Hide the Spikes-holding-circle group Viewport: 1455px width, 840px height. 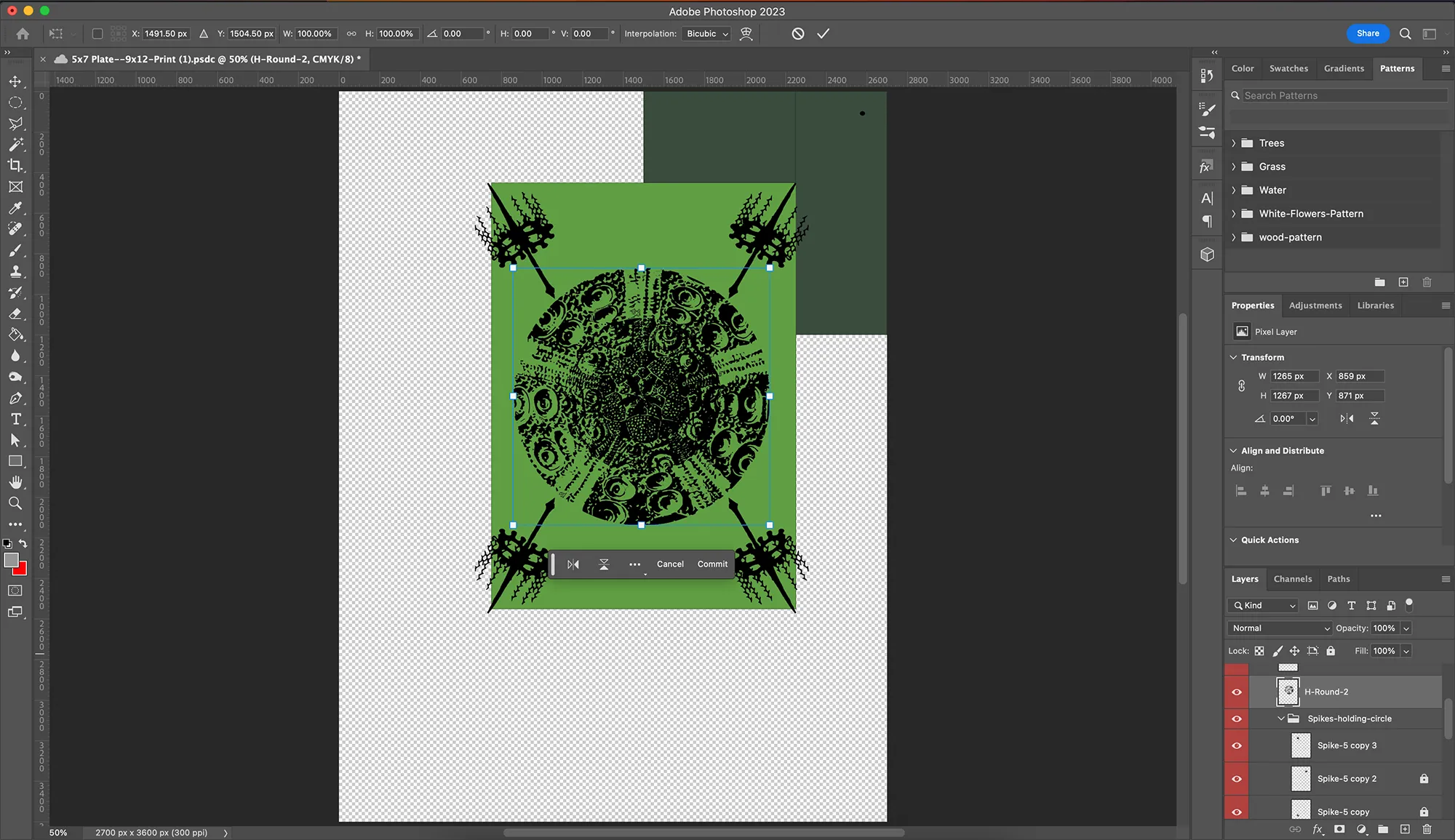(1237, 719)
